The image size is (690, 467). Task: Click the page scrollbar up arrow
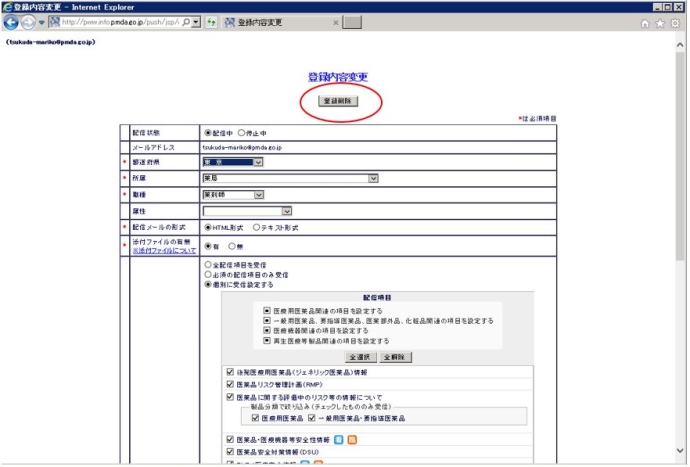[680, 45]
